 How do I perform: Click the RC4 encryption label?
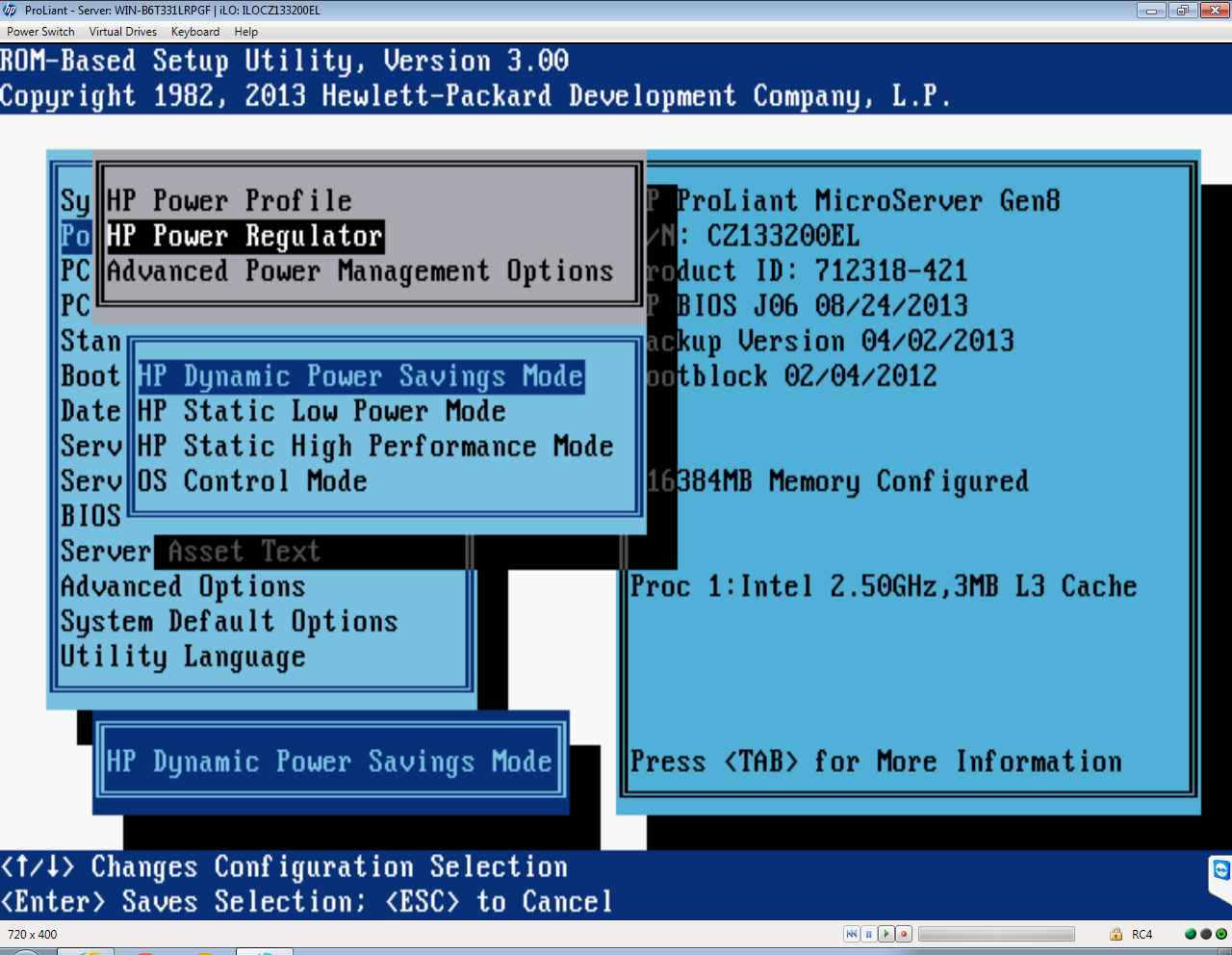point(1142,935)
